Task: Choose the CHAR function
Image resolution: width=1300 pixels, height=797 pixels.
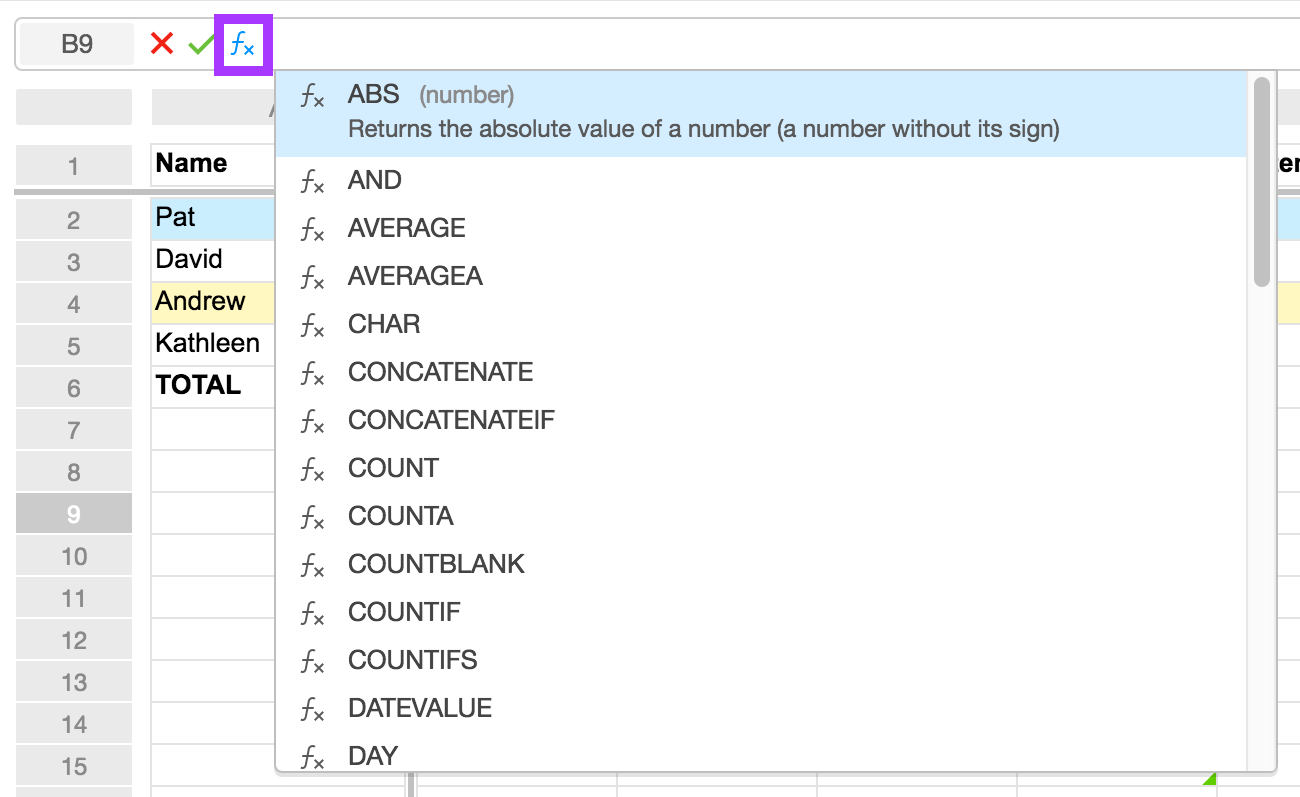Action: click(383, 324)
